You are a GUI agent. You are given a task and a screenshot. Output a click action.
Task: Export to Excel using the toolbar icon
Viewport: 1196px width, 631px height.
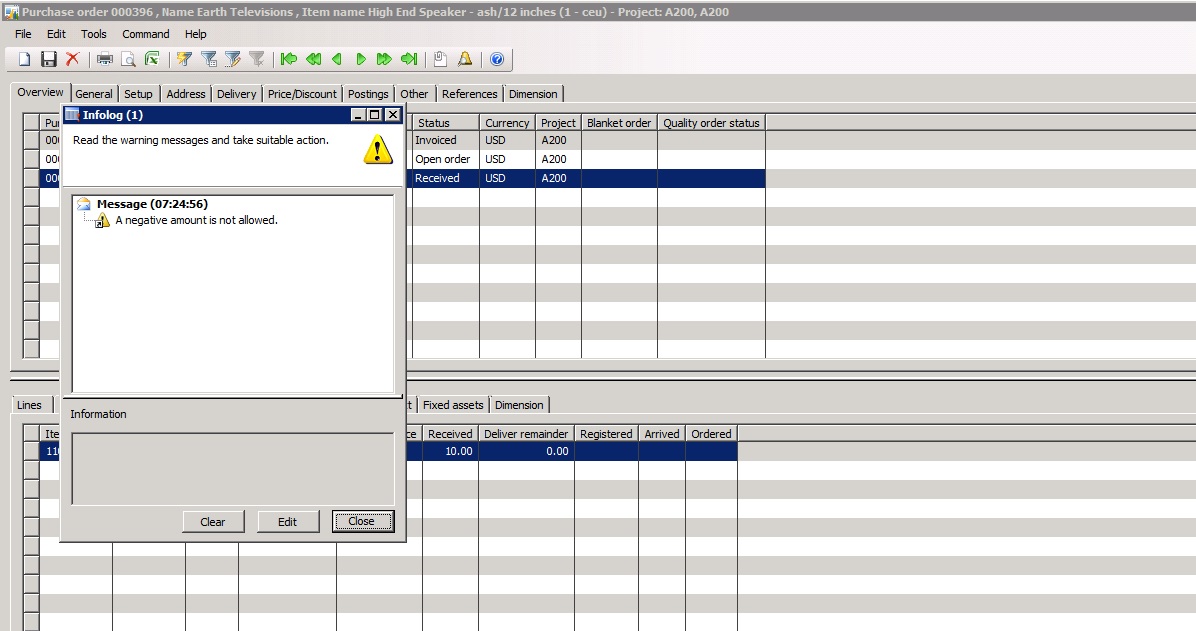point(152,60)
